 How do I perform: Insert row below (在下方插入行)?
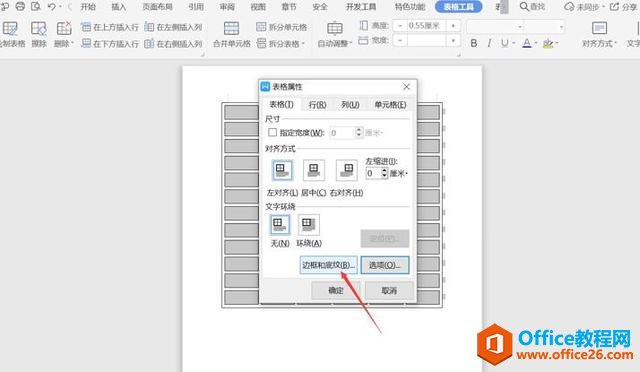point(110,43)
